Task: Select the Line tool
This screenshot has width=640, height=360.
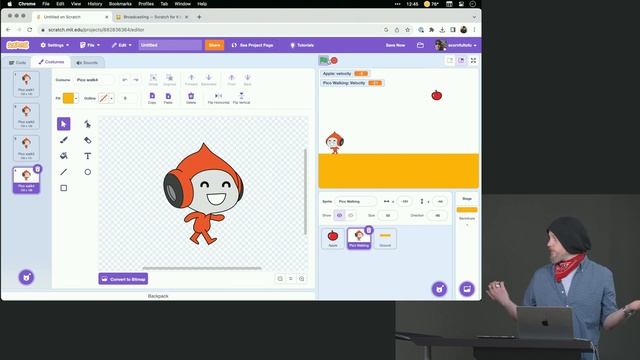Action: click(x=64, y=172)
